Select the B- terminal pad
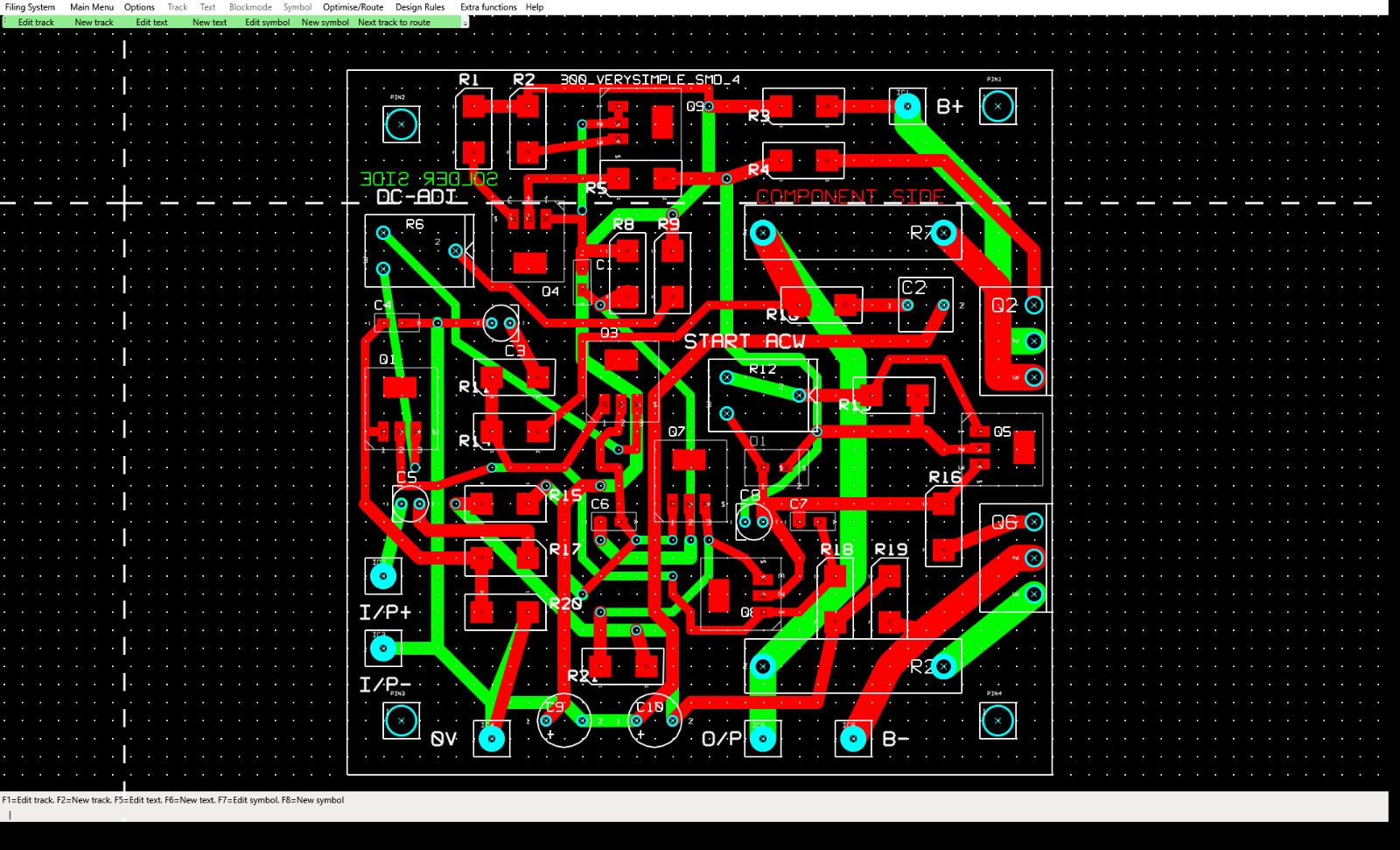 tap(853, 739)
